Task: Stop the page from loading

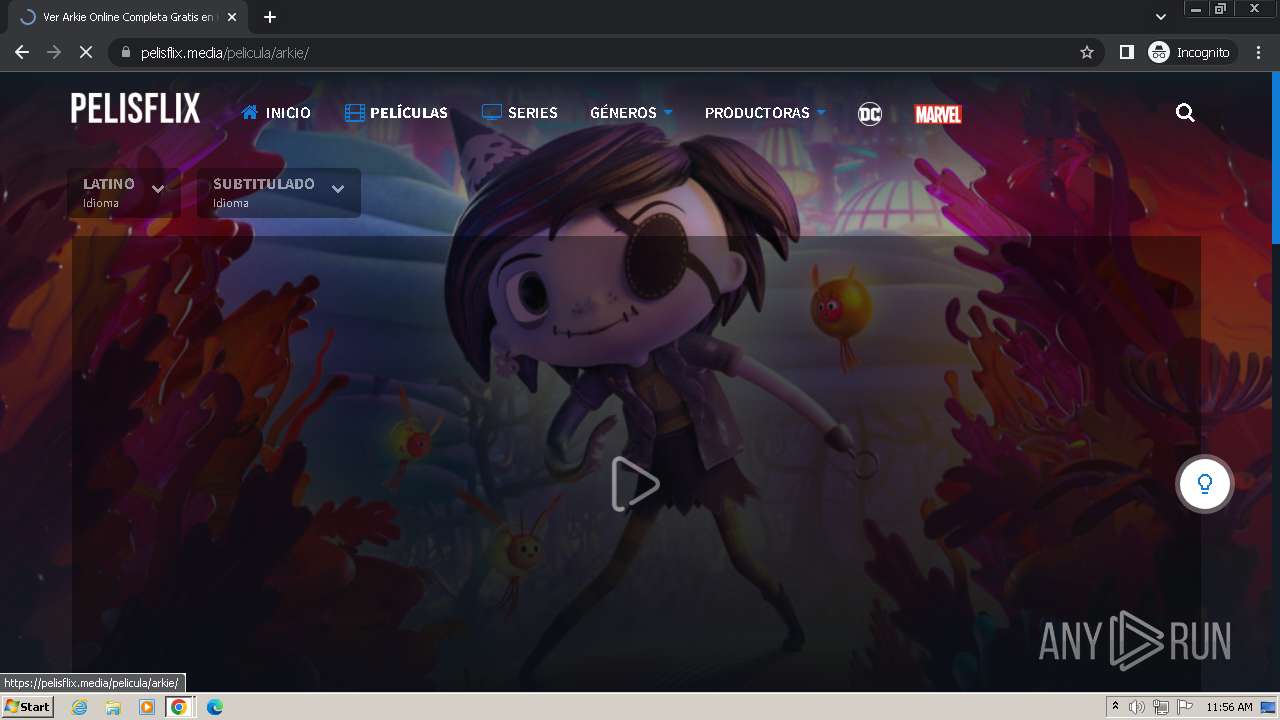Action: [86, 52]
